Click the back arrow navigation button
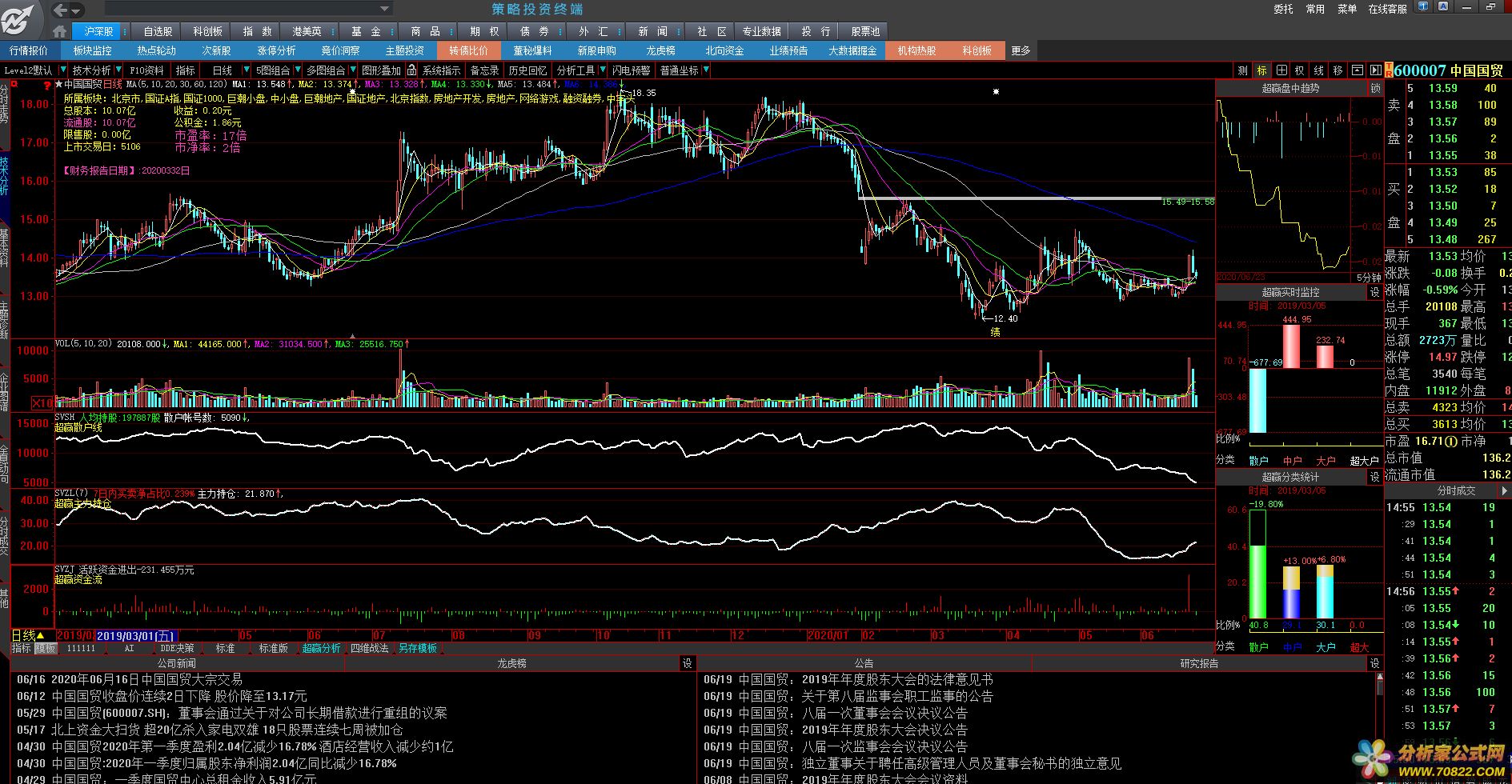Viewport: 1512px width, 784px height. (60, 10)
